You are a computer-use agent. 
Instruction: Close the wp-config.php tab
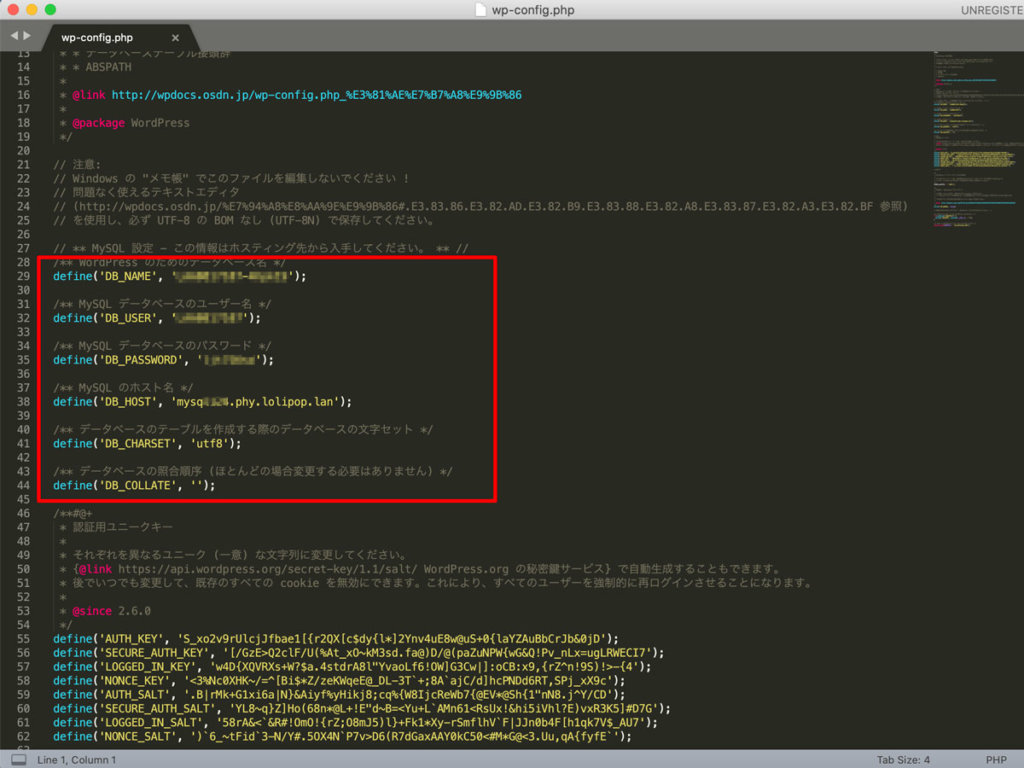pos(175,38)
